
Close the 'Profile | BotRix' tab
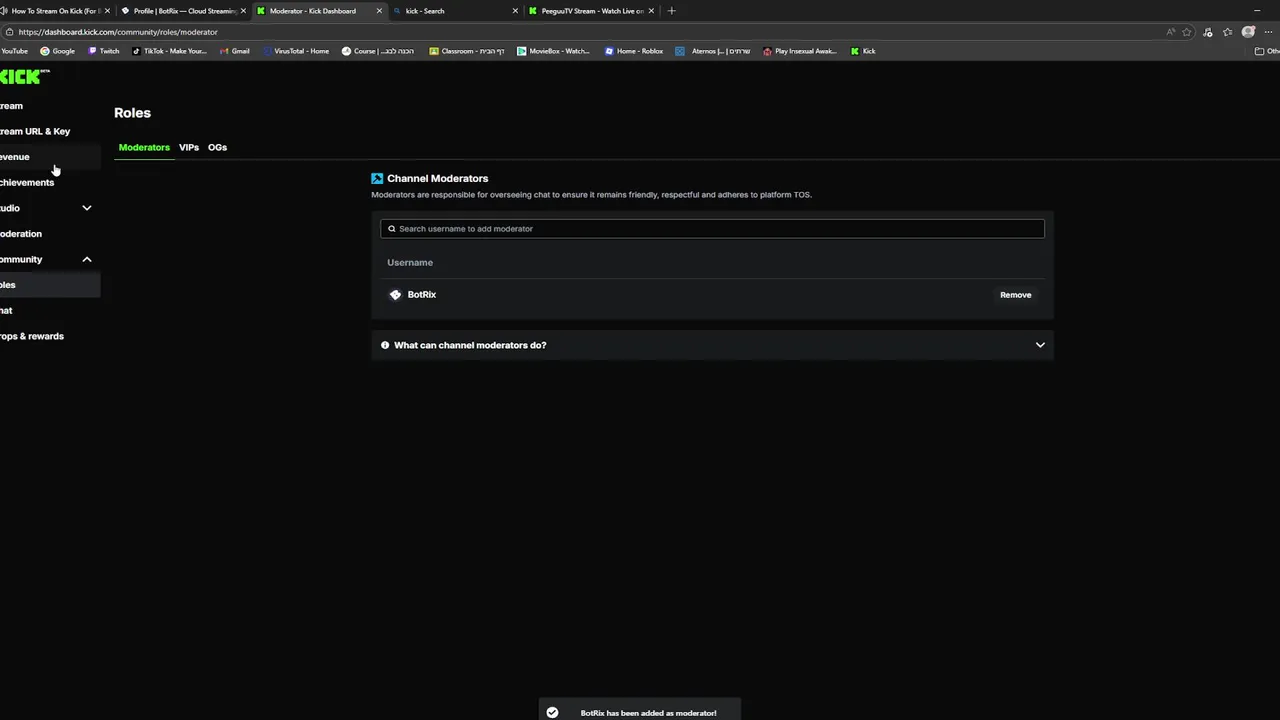click(243, 11)
